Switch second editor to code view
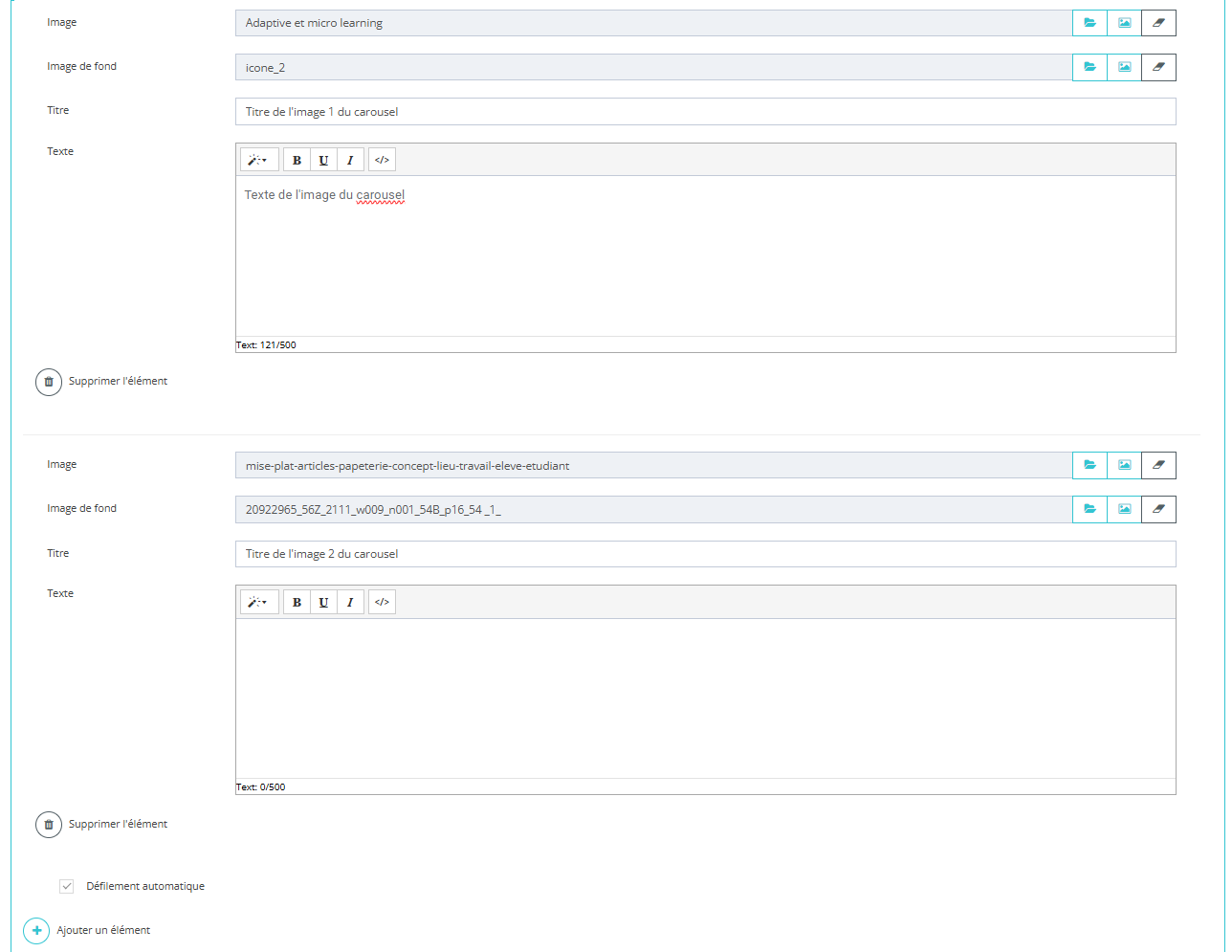 pos(382,602)
